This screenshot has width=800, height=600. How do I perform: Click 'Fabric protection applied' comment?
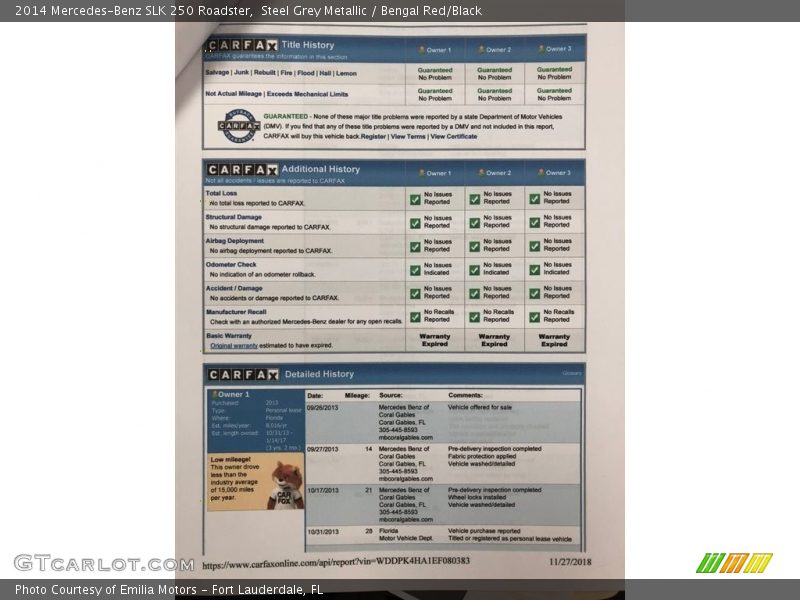[x=482, y=456]
